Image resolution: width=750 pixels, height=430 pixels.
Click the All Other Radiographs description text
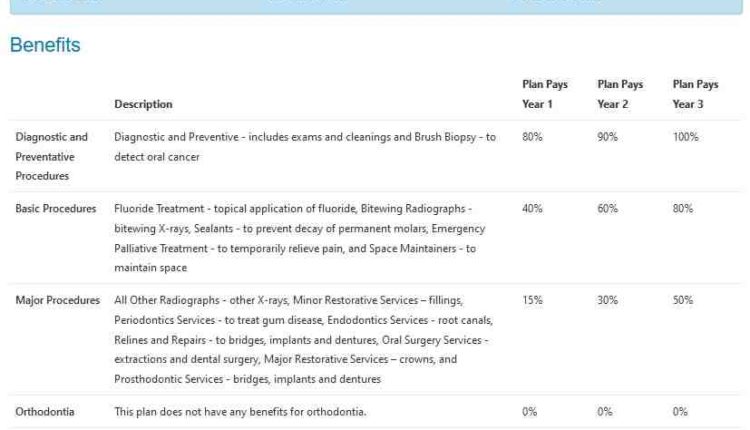304,340
